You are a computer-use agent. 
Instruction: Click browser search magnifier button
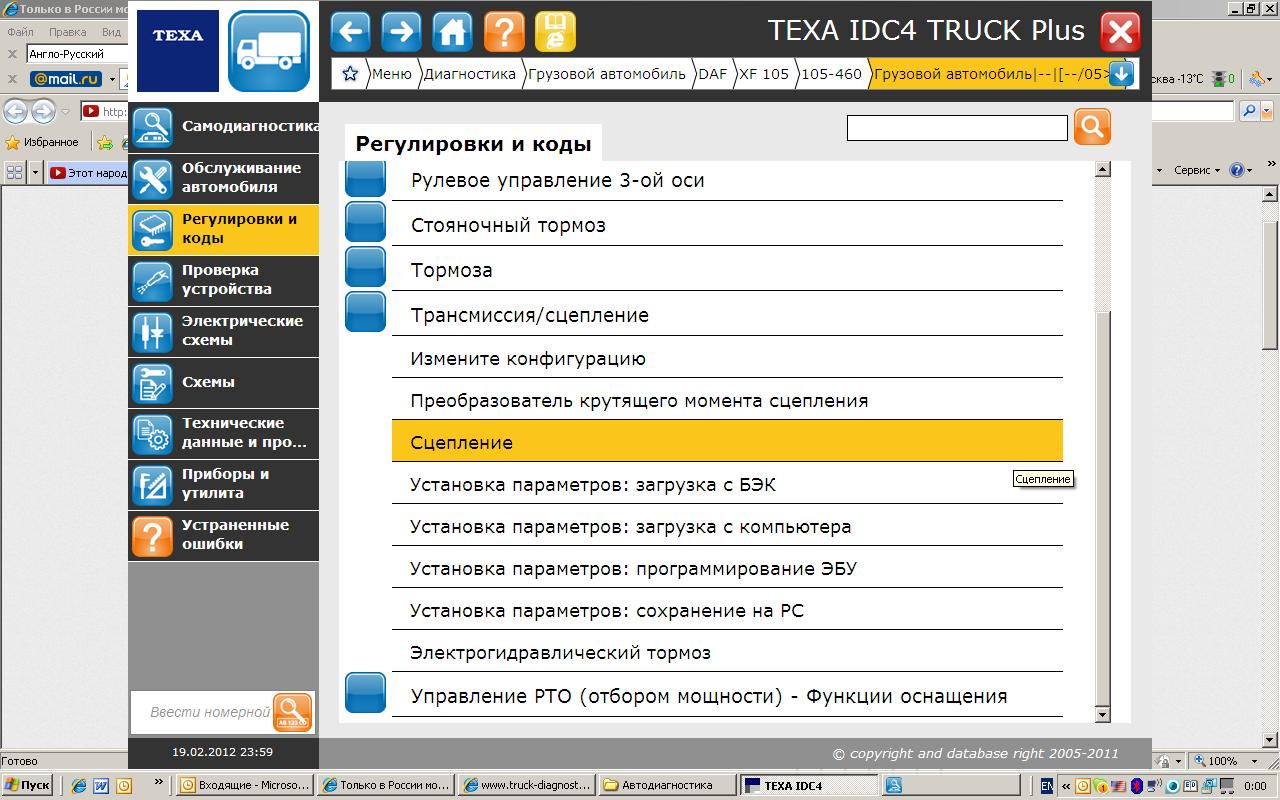(1250, 111)
